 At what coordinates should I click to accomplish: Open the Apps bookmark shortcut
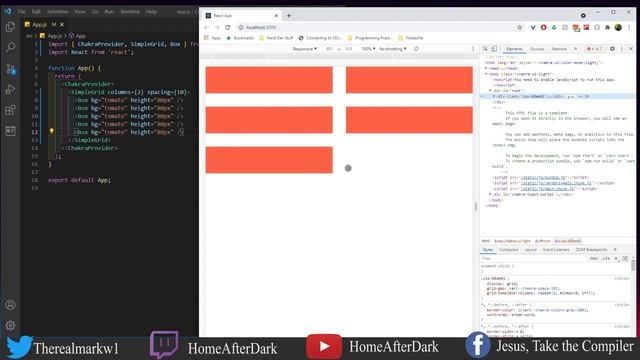212,38
